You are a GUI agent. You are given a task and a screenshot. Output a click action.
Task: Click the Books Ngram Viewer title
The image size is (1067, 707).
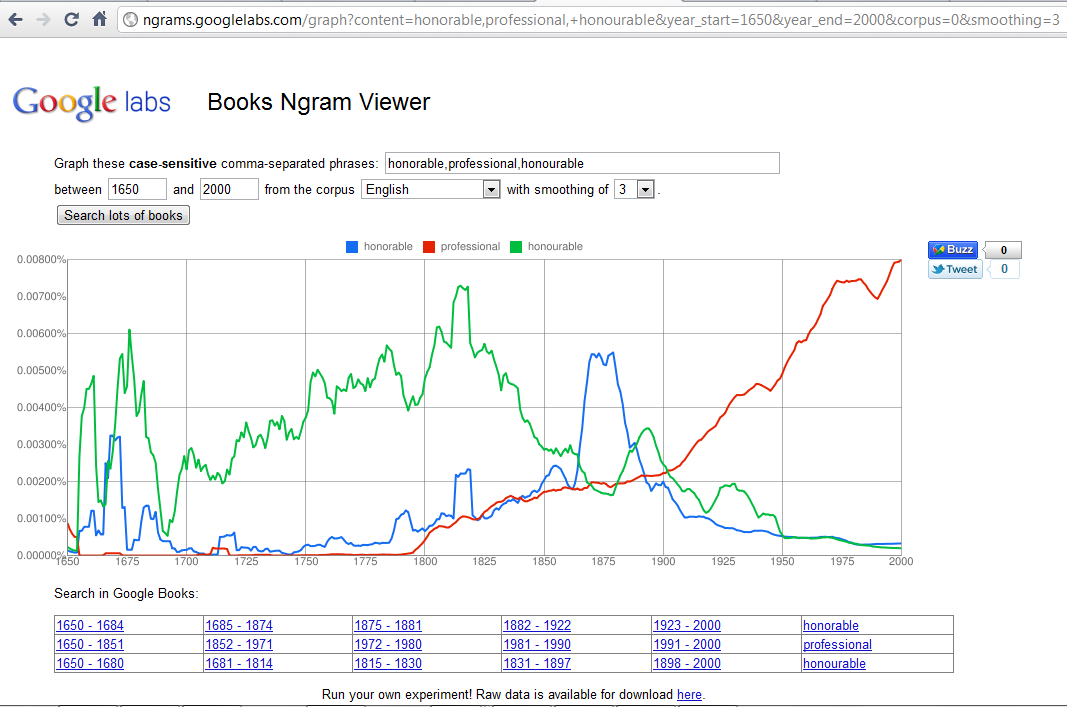click(318, 102)
